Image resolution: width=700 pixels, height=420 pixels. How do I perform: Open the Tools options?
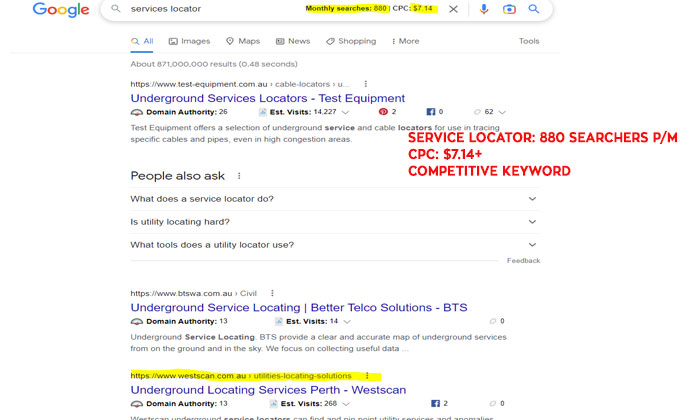coord(529,41)
